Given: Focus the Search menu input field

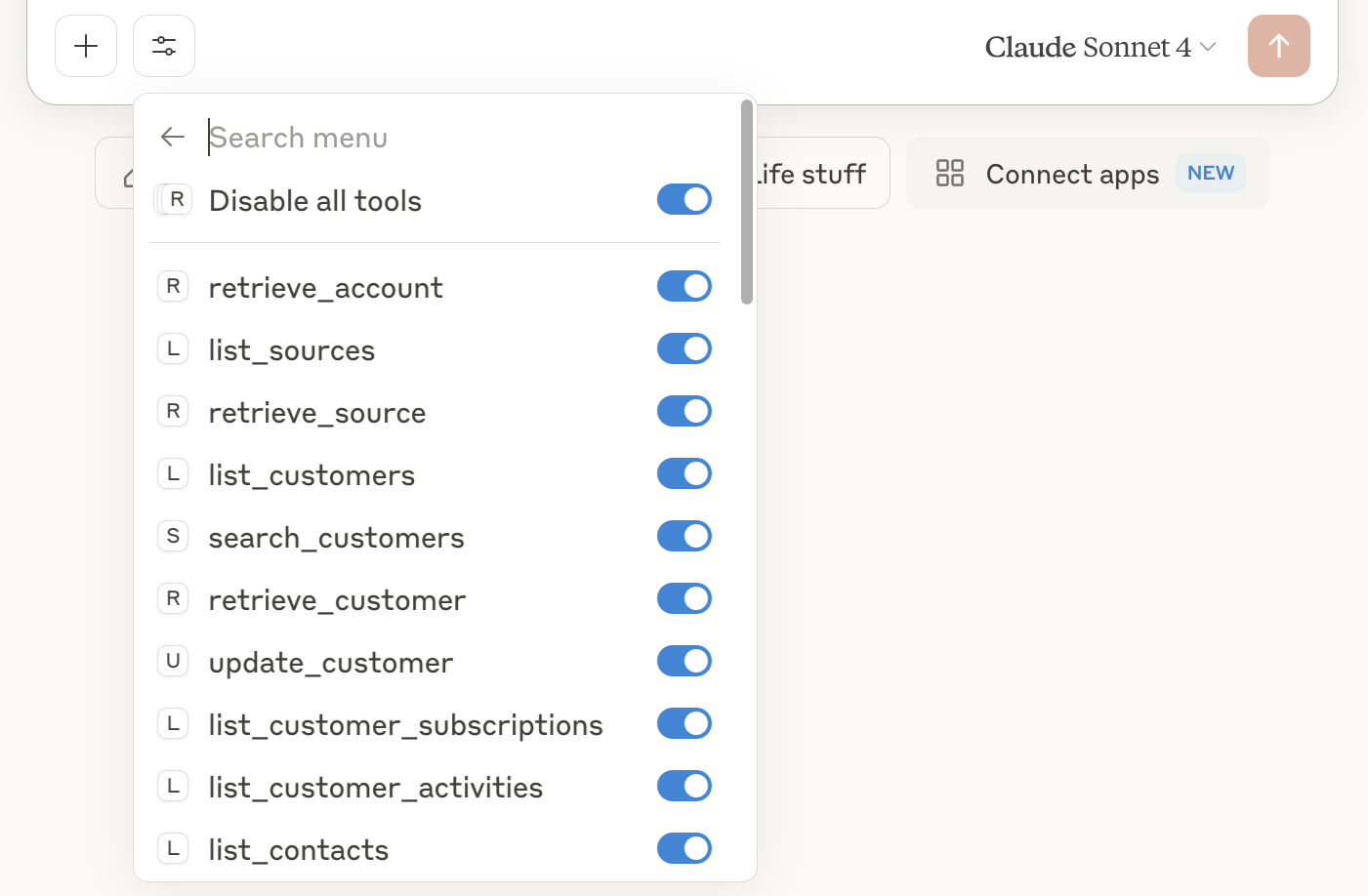Looking at the screenshot, I should coord(464,138).
